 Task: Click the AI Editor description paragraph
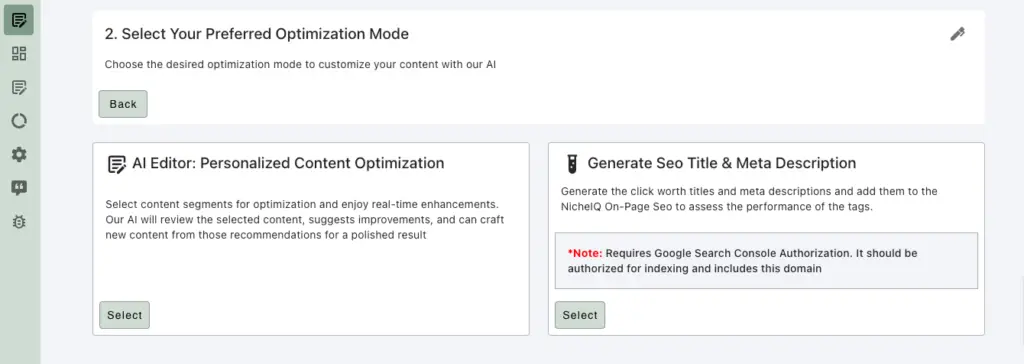304,219
